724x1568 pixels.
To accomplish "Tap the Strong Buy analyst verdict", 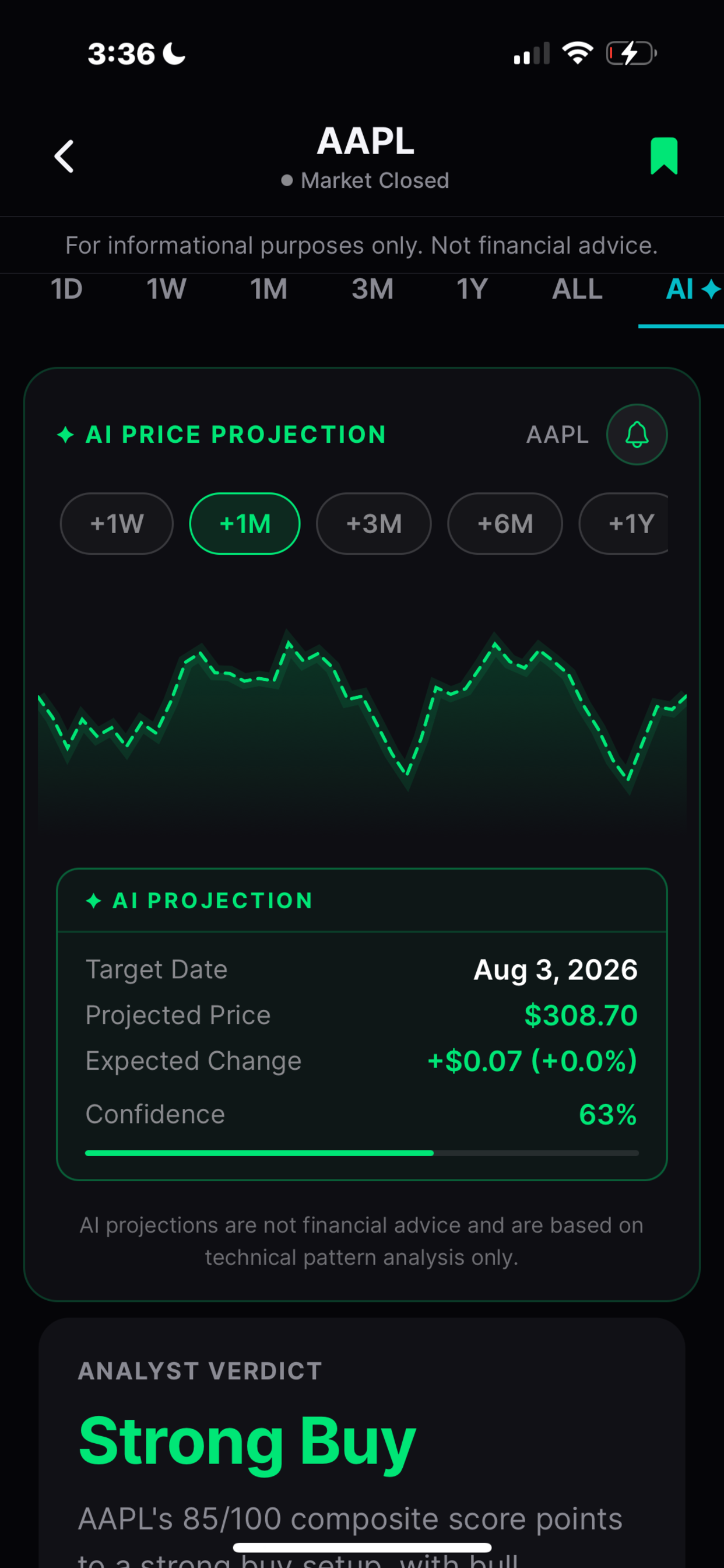I will [x=247, y=1441].
